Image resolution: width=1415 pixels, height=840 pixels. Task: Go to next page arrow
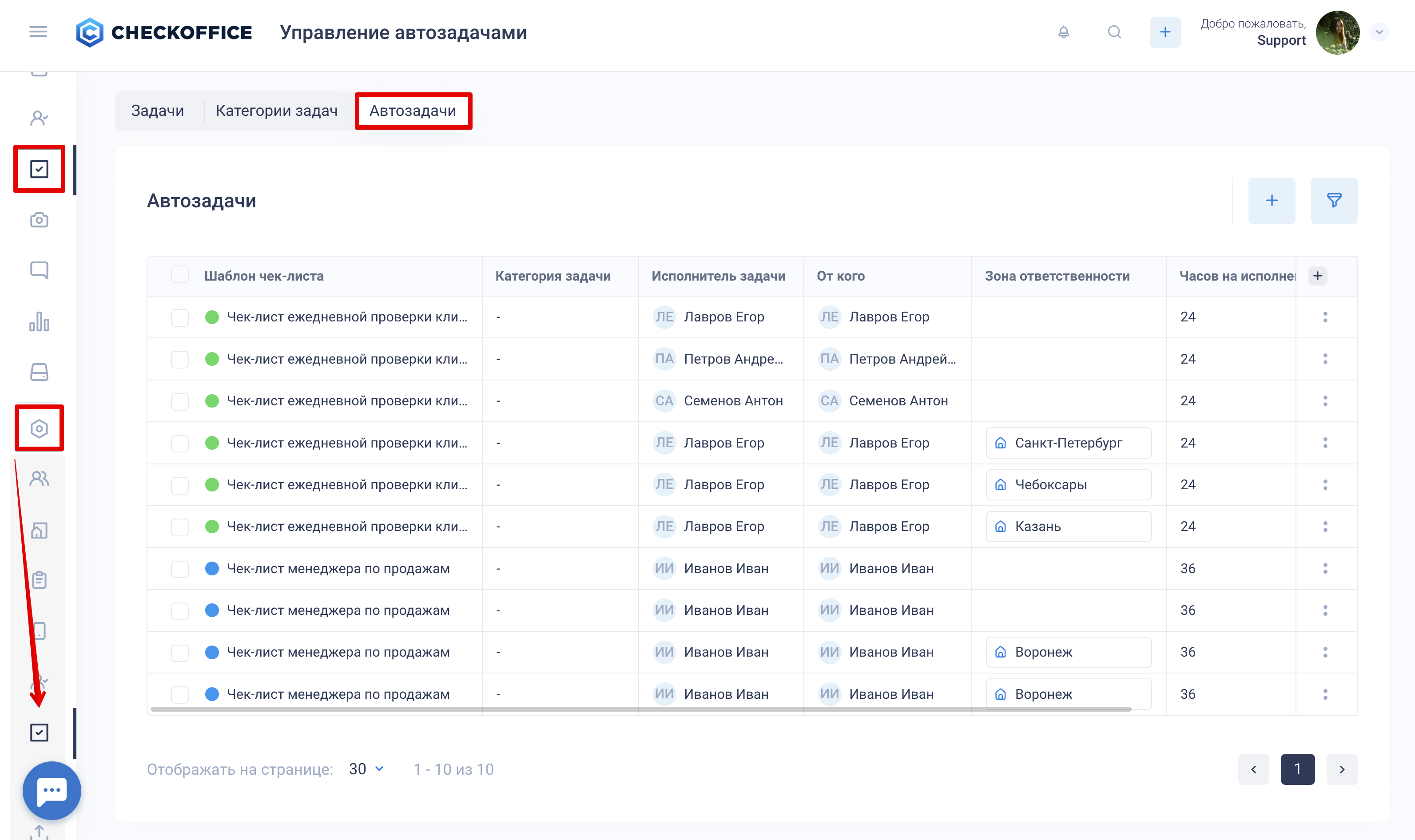click(1341, 769)
